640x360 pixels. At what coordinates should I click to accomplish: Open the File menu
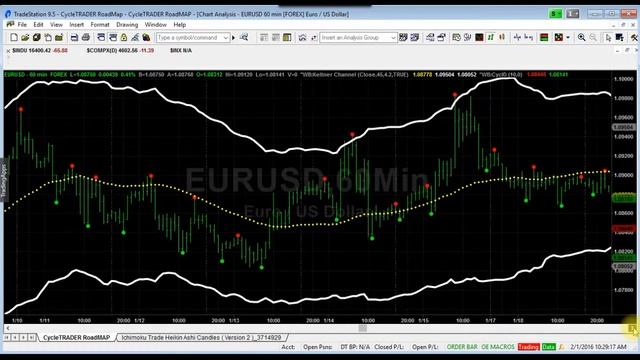pyautogui.click(x=22, y=25)
